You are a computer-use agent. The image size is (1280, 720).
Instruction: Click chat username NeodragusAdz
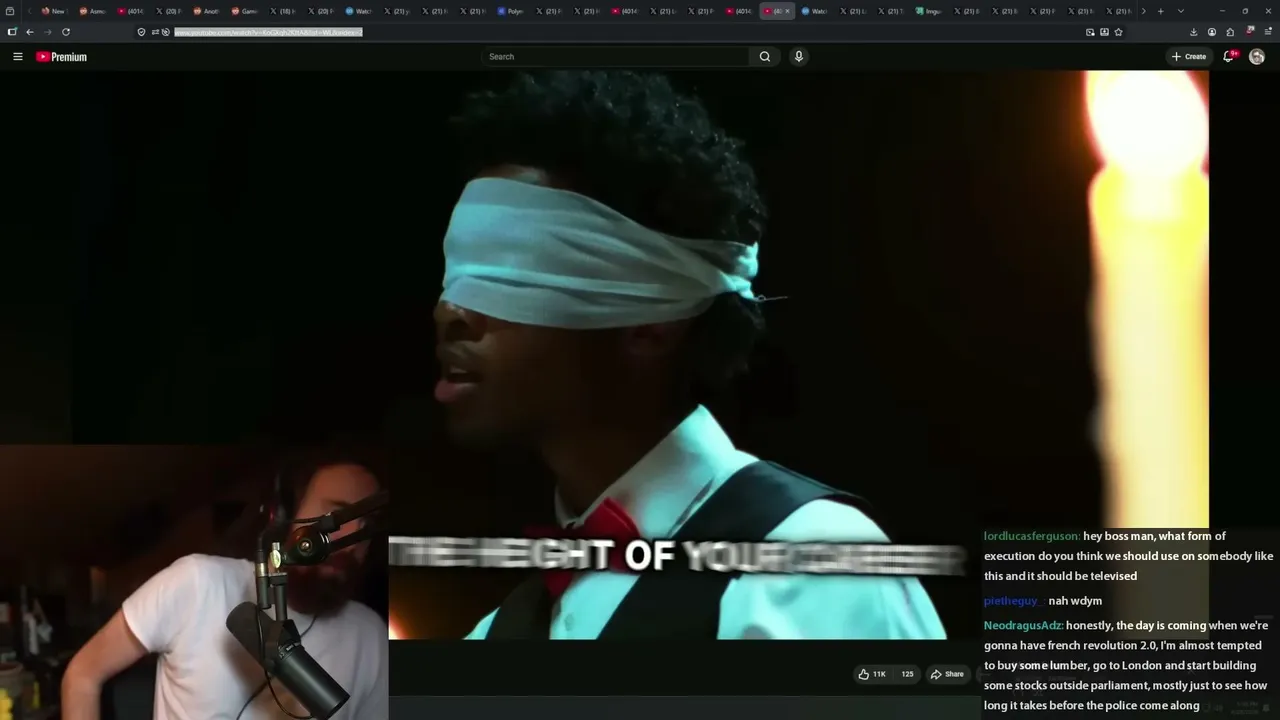(x=1023, y=626)
